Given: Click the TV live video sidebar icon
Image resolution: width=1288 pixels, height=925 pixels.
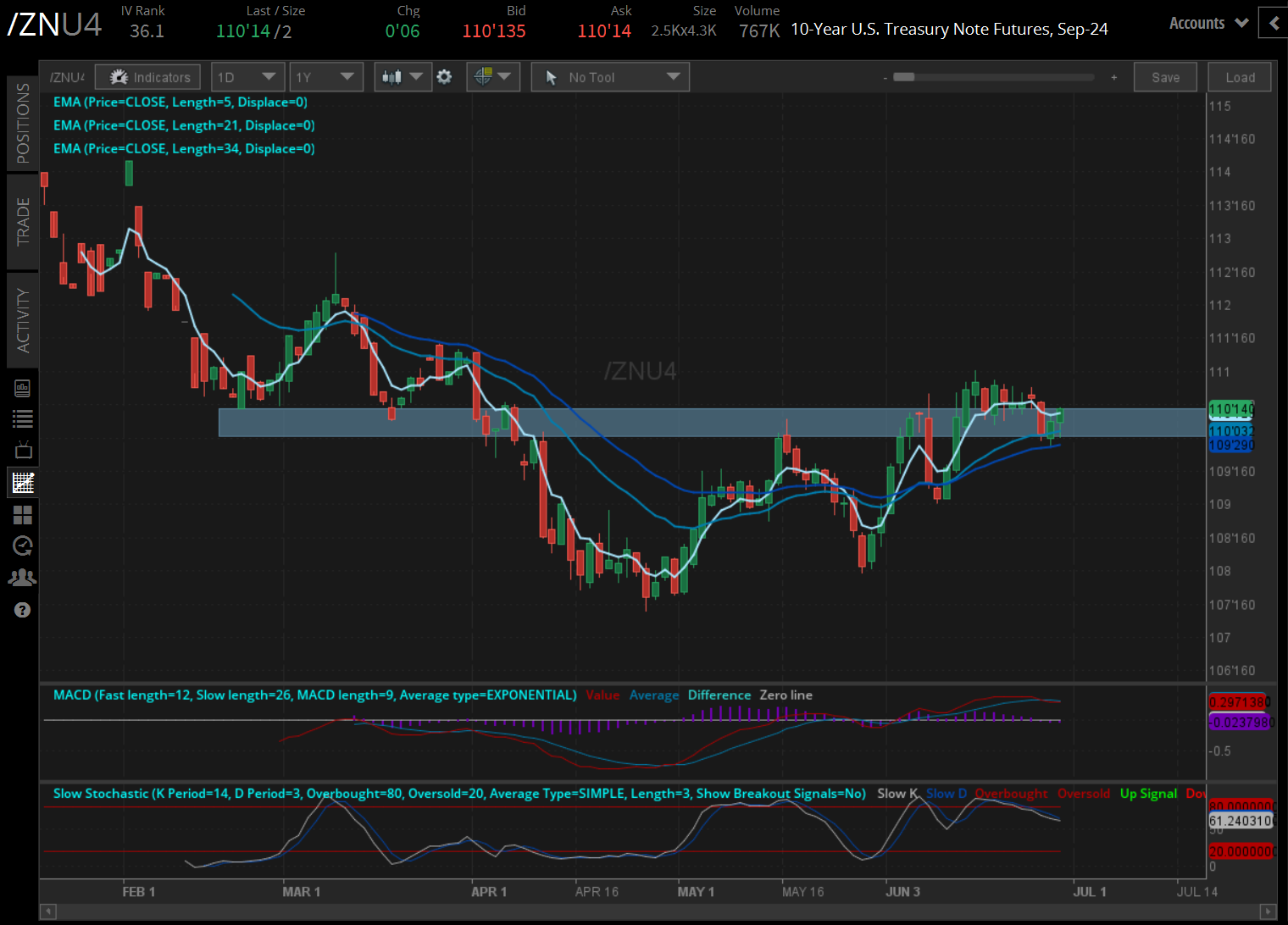Looking at the screenshot, I should 23,450.
